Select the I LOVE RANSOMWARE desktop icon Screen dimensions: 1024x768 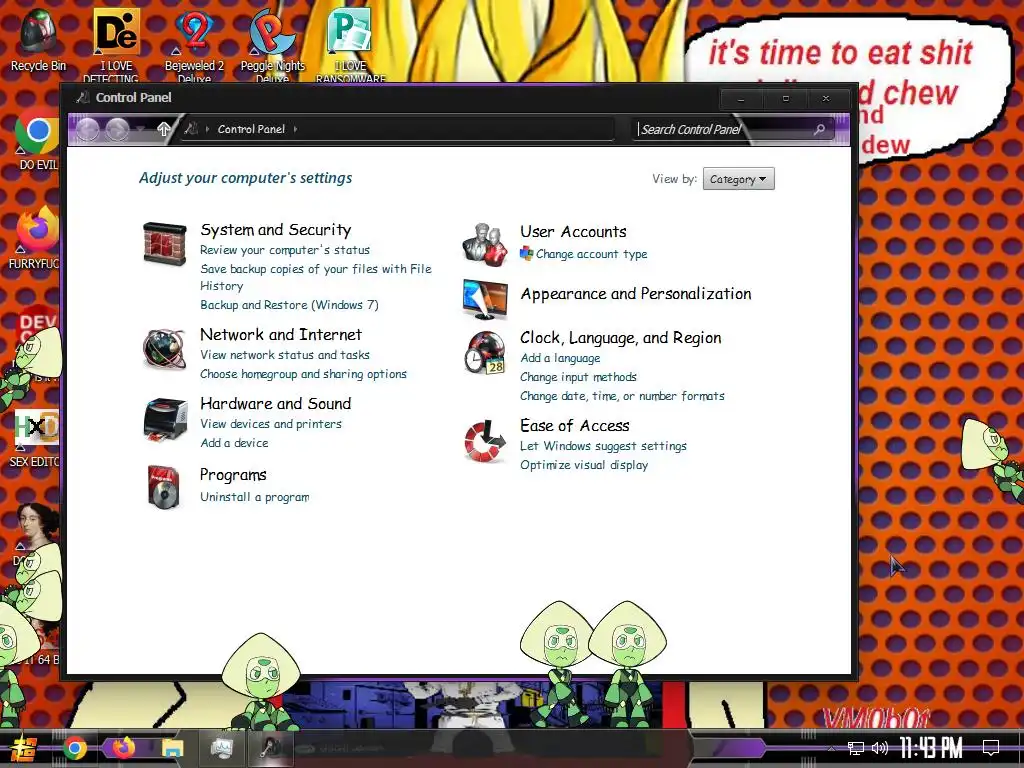pos(351,44)
